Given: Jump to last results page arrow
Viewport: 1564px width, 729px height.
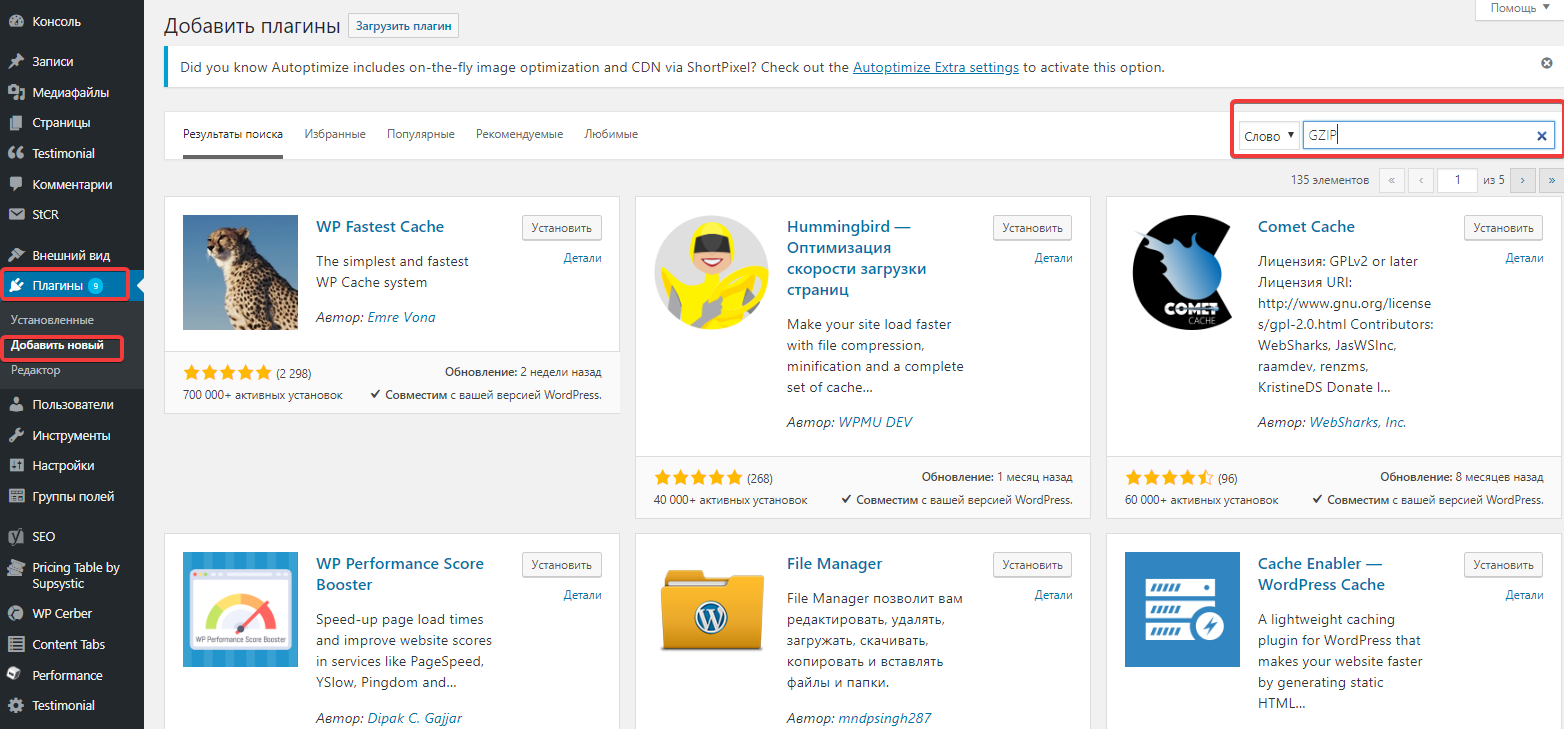Looking at the screenshot, I should coord(1552,180).
